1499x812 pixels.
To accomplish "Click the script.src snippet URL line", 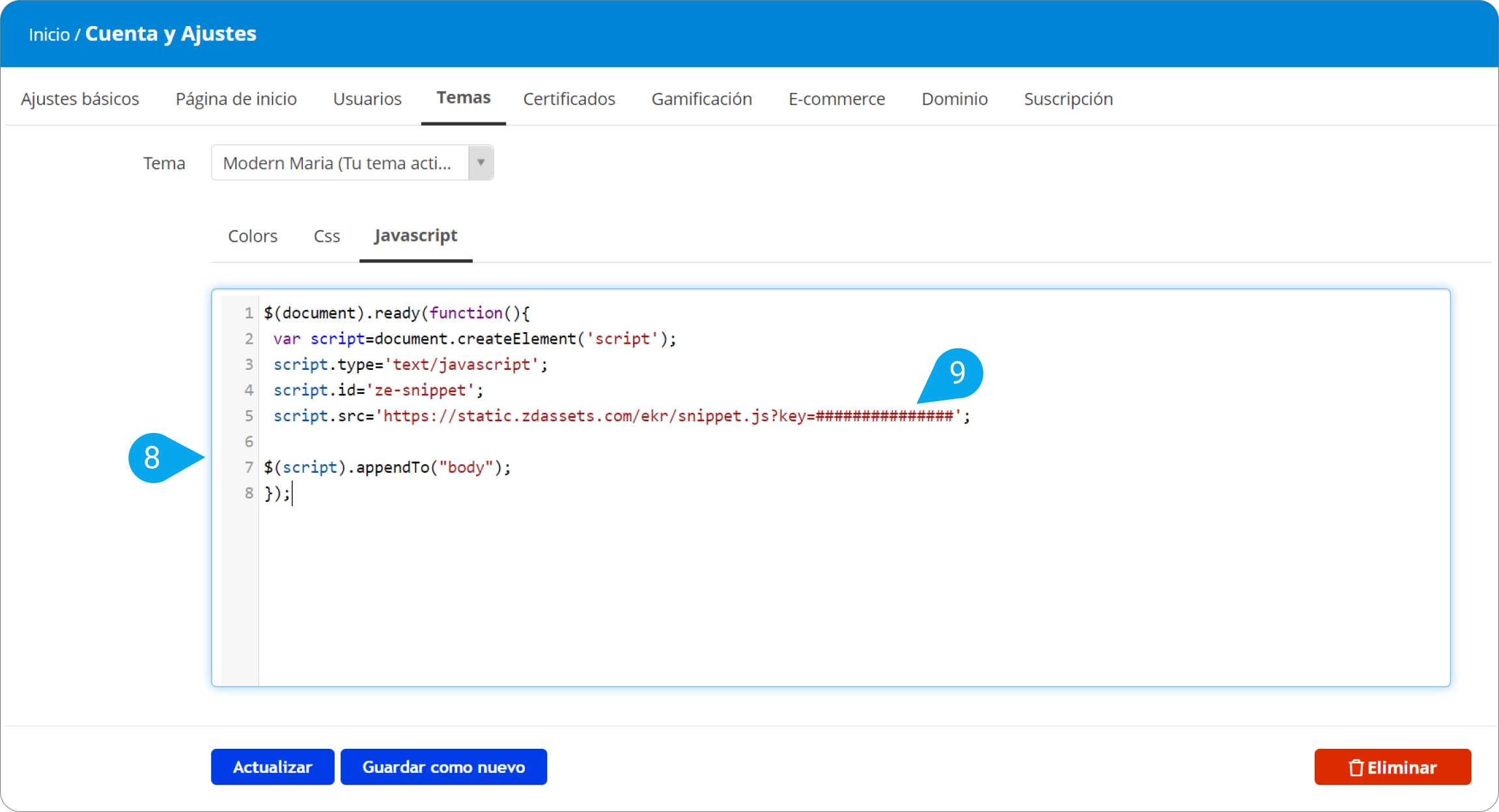I will (x=622, y=416).
